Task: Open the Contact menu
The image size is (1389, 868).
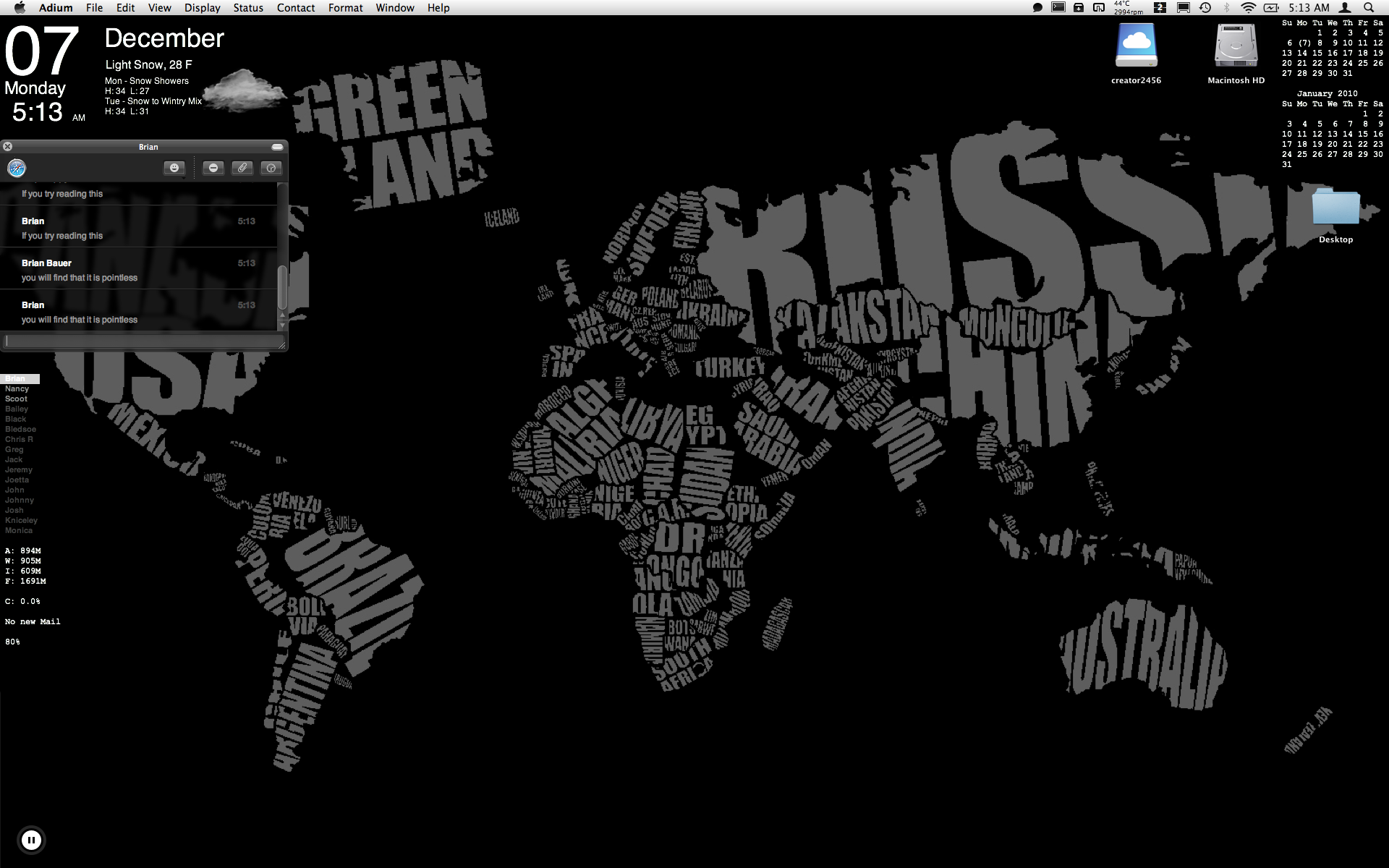Action: (296, 7)
